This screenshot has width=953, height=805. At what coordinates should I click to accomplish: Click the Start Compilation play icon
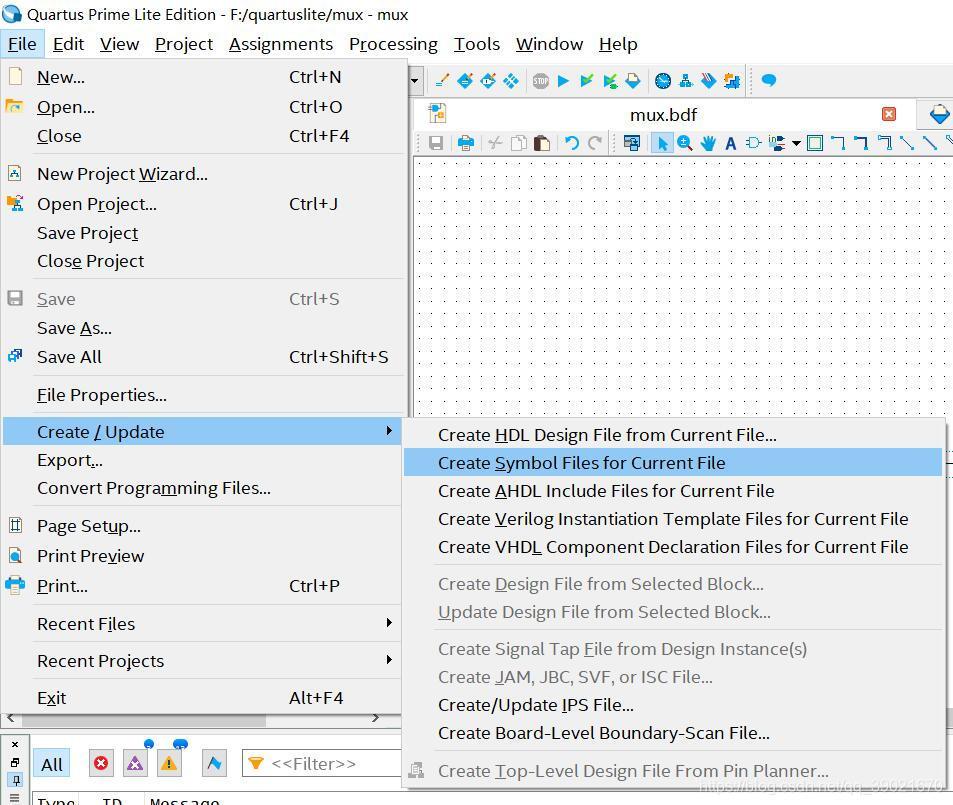coord(563,81)
